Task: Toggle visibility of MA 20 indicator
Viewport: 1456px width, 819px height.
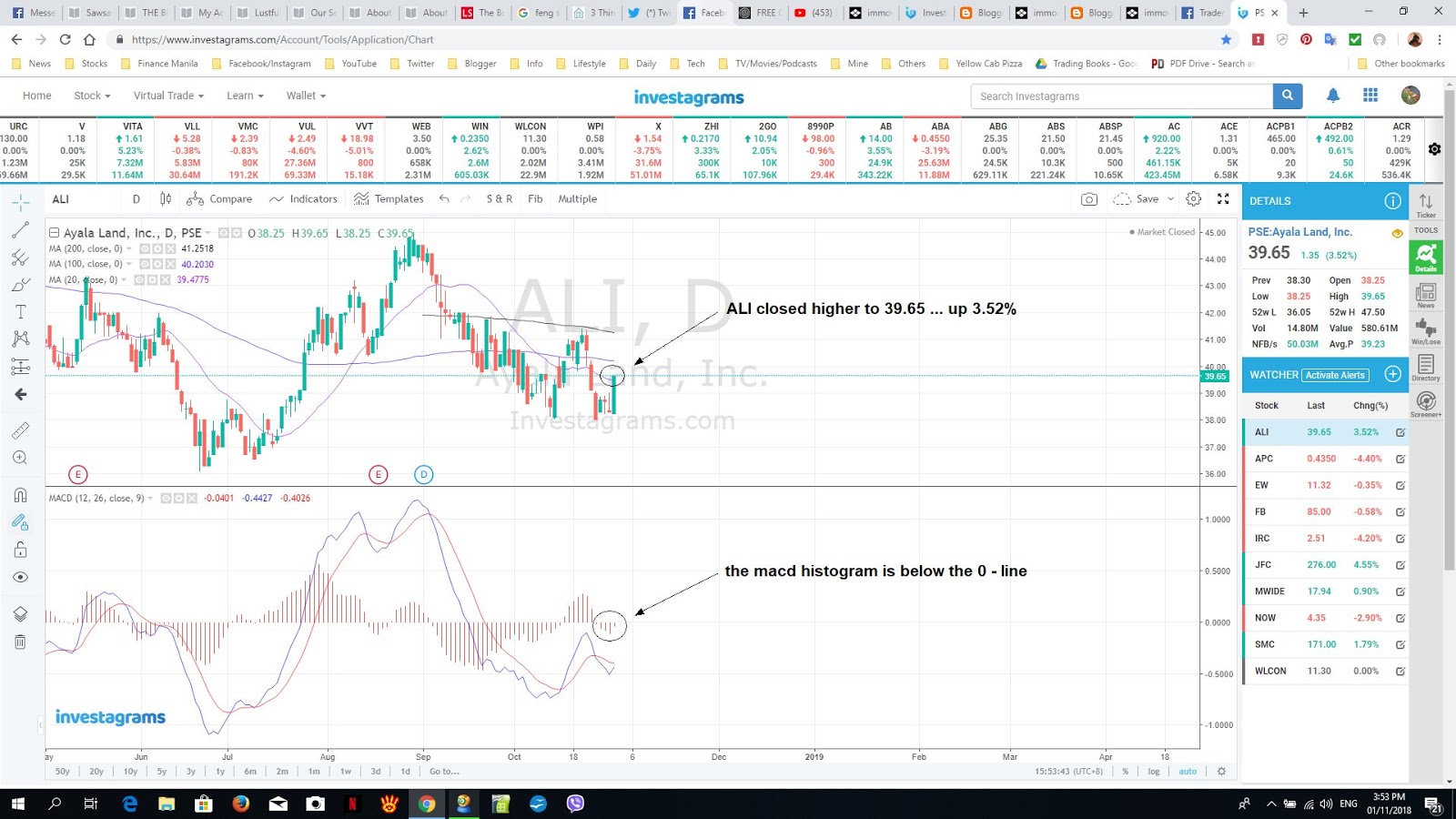Action: click(x=140, y=279)
